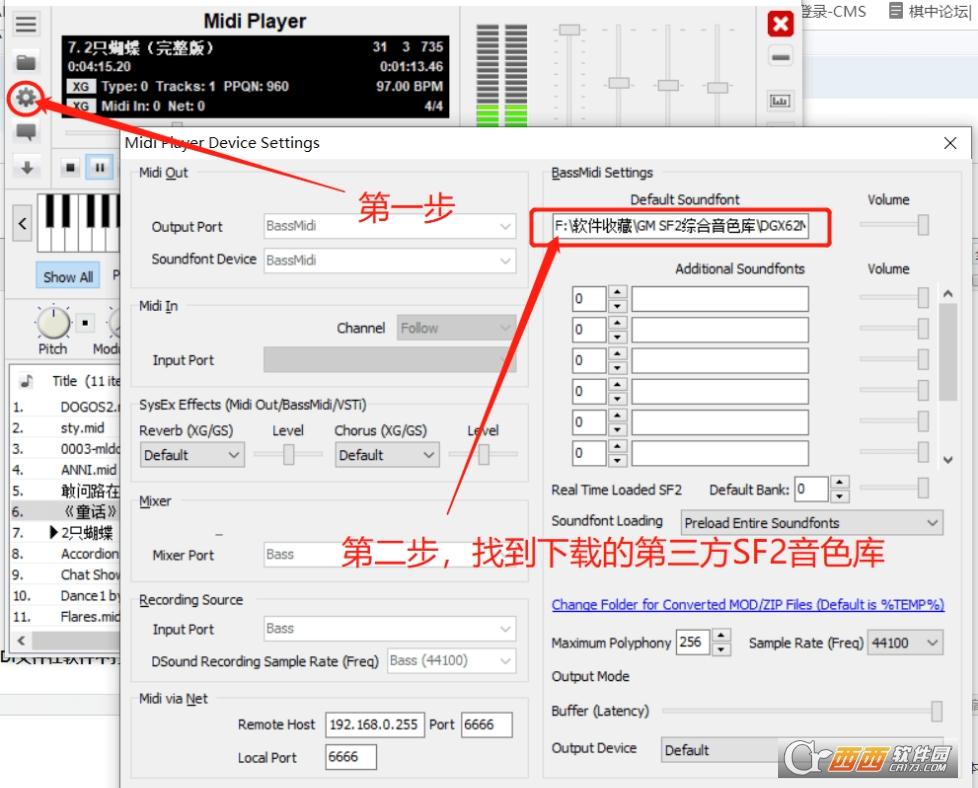The height and width of the screenshot is (788, 978).
Task: Open the Sample Rate (Freq) dropdown
Action: pyautogui.click(x=906, y=643)
